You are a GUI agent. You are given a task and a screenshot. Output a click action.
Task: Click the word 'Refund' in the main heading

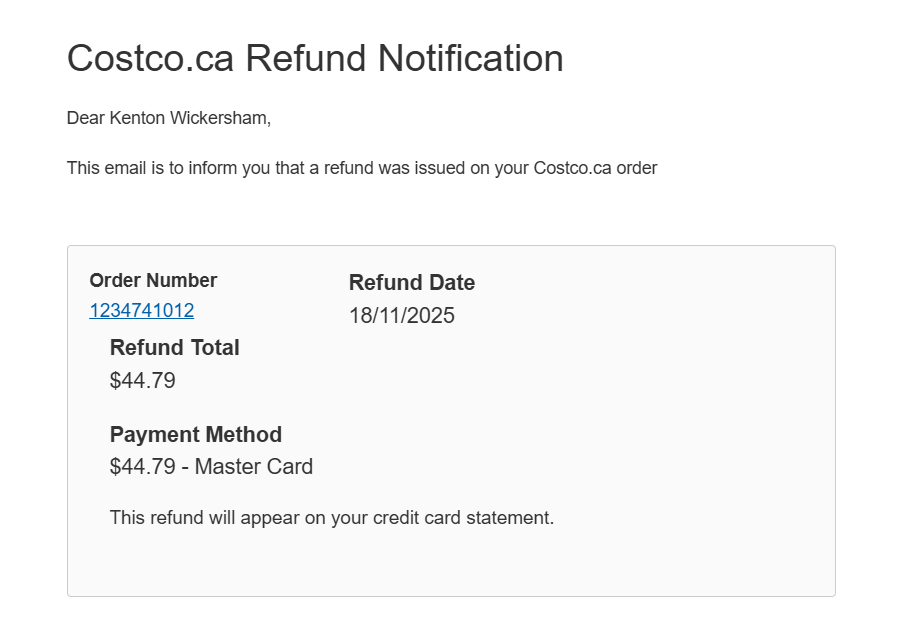(x=305, y=58)
